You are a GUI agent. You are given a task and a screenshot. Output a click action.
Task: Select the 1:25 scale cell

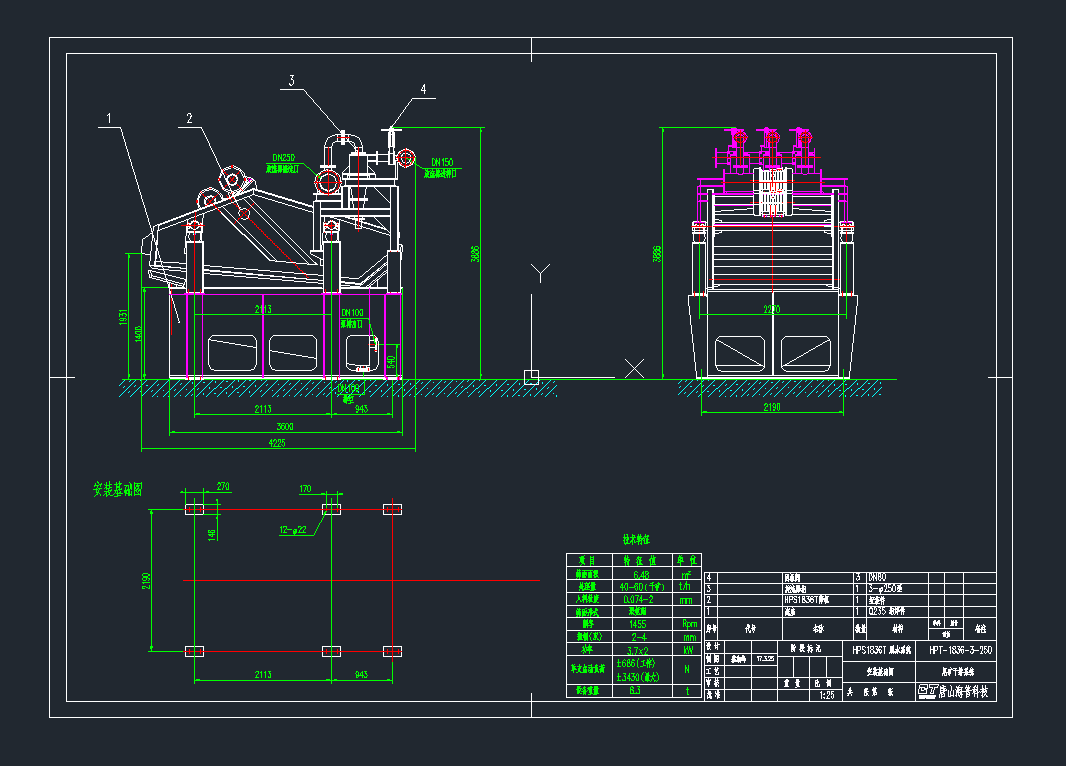pos(826,695)
